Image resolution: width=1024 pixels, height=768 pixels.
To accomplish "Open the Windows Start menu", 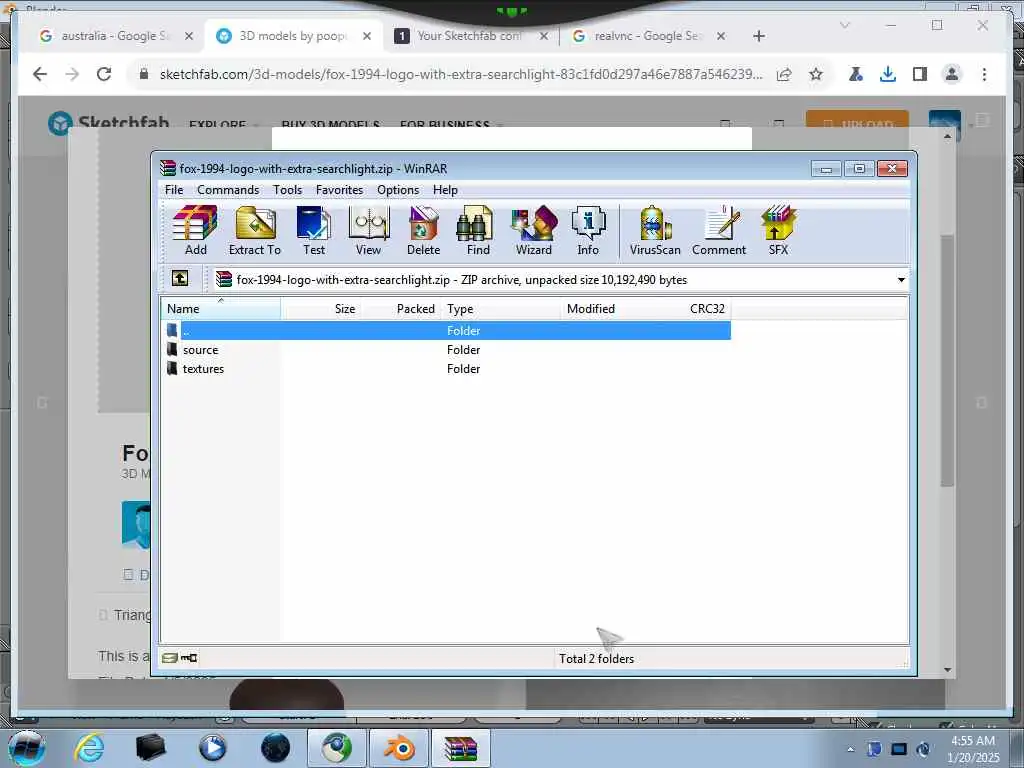I will point(26,748).
